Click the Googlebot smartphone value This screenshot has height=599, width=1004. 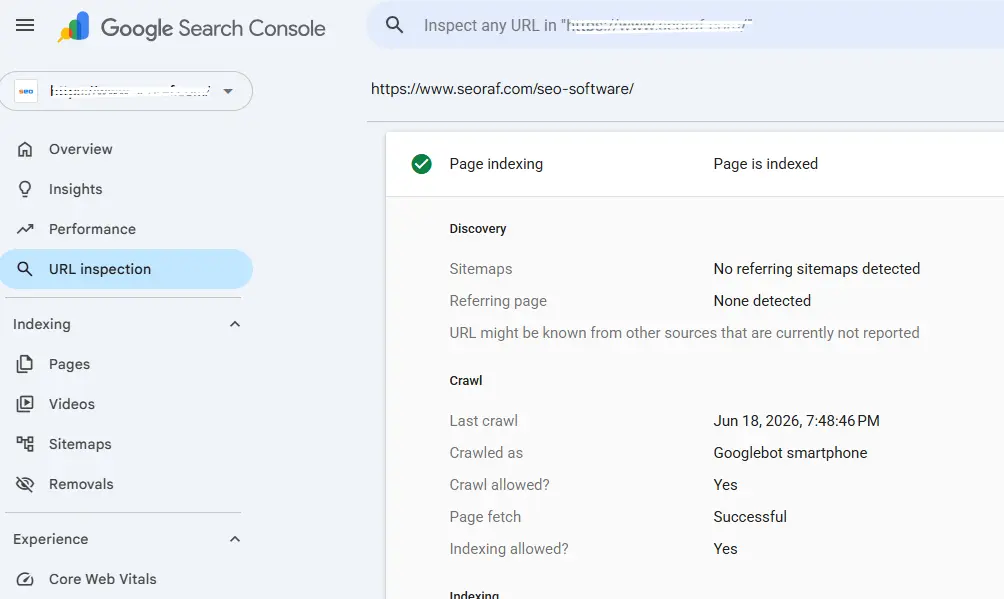coord(790,453)
